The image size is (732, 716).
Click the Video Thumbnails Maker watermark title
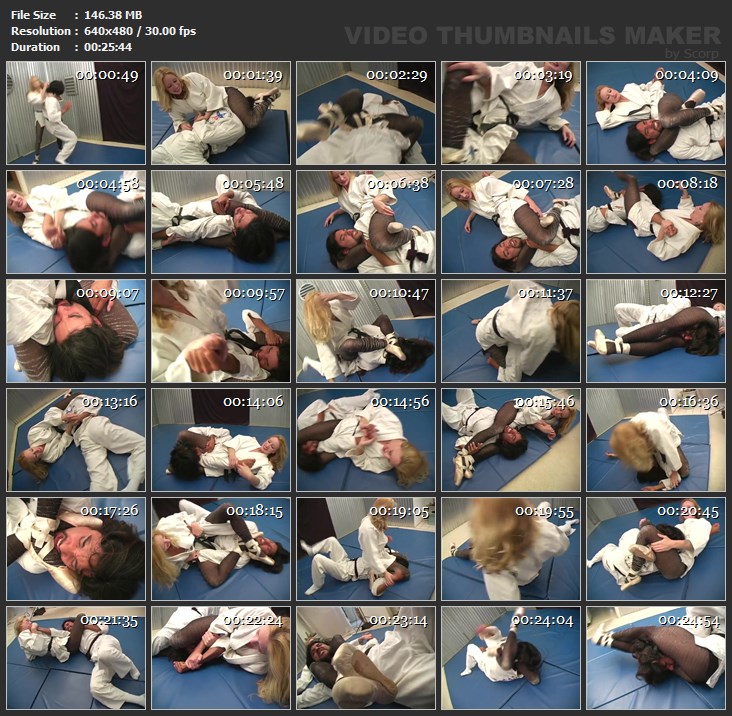click(x=532, y=35)
